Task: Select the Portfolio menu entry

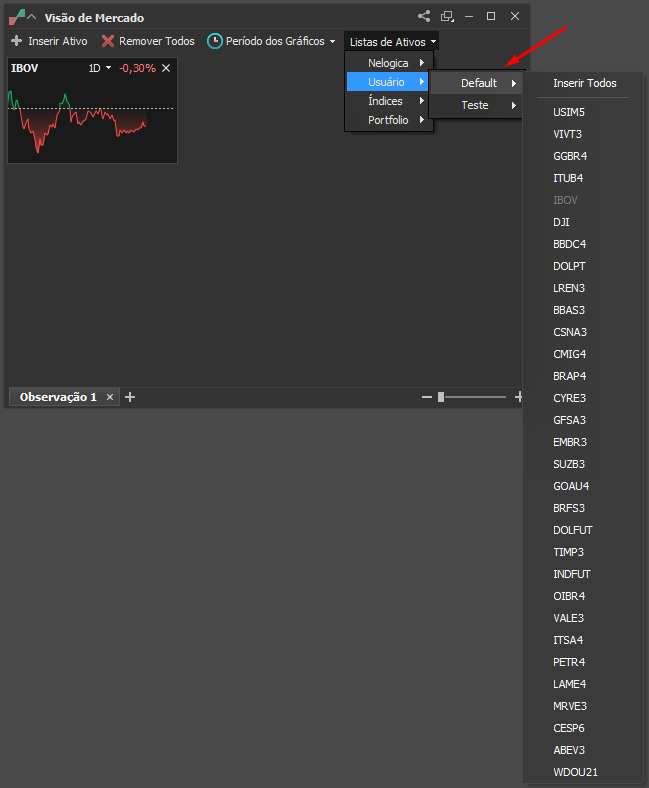Action: point(389,120)
